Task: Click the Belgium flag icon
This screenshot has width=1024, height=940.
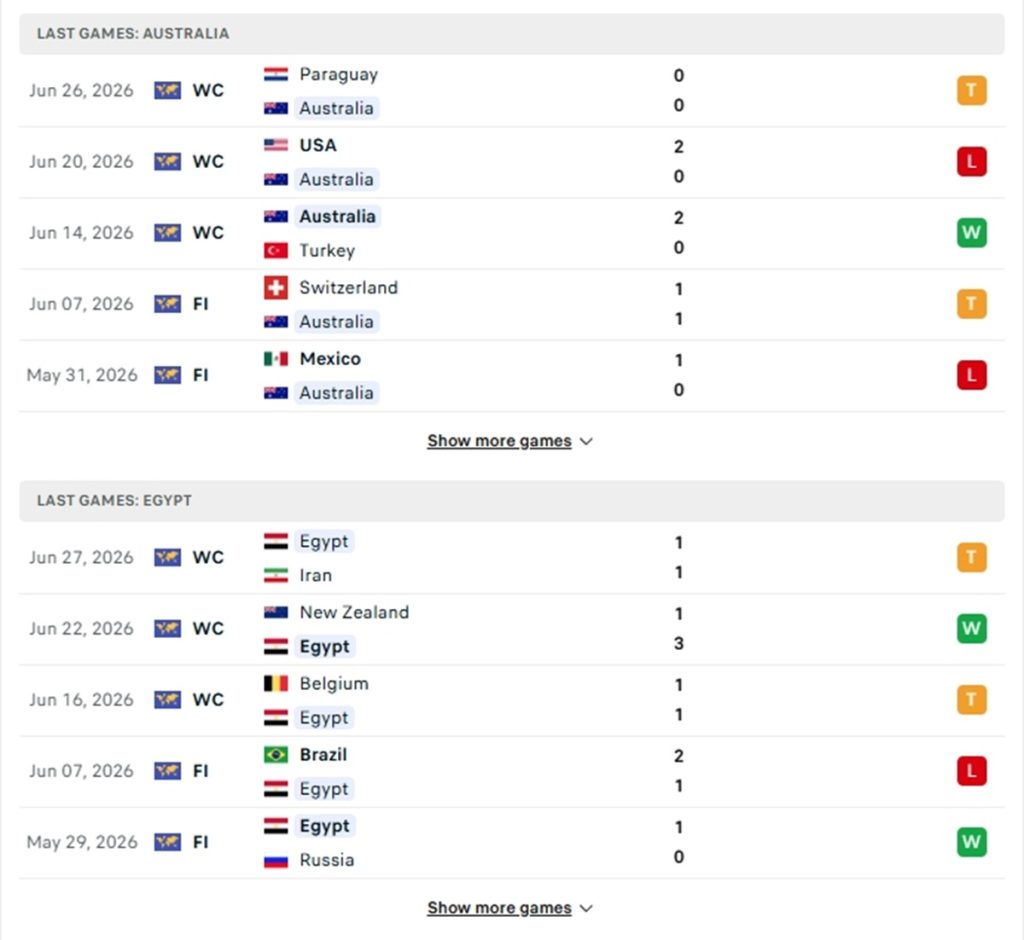Action: 276,683
